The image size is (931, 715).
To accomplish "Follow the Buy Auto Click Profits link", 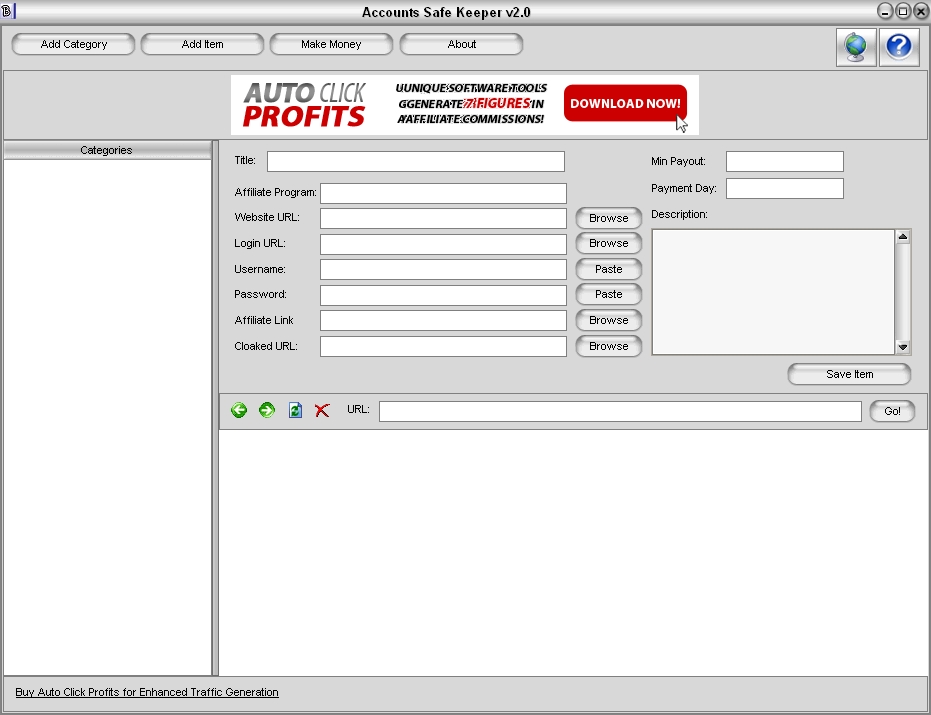I will (147, 692).
